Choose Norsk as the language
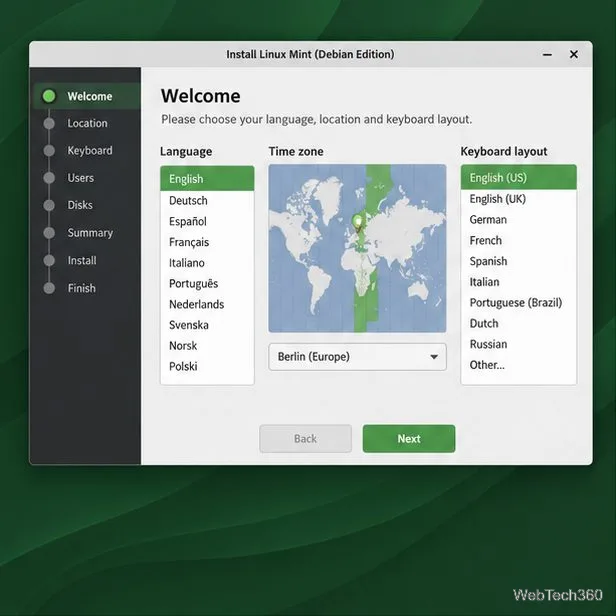The height and width of the screenshot is (616, 616). (x=207, y=346)
